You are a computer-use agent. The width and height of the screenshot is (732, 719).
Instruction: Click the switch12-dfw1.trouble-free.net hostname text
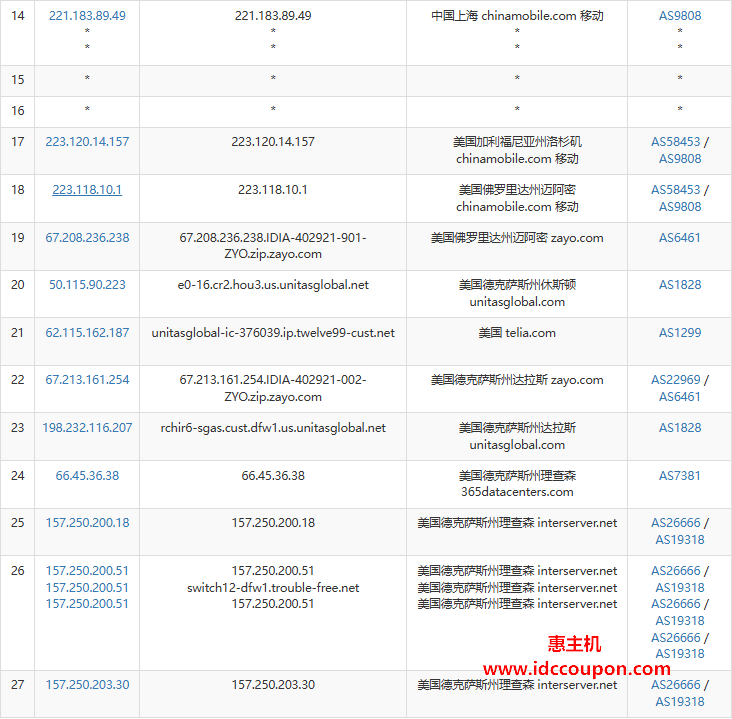273,588
